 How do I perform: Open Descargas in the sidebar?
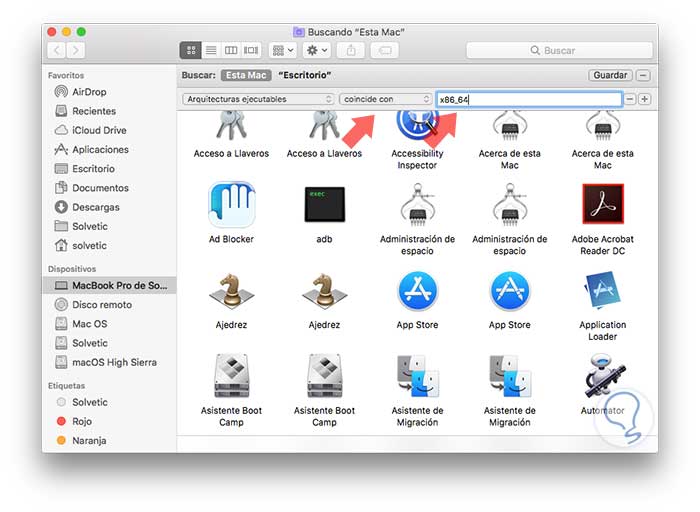pyautogui.click(x=96, y=207)
